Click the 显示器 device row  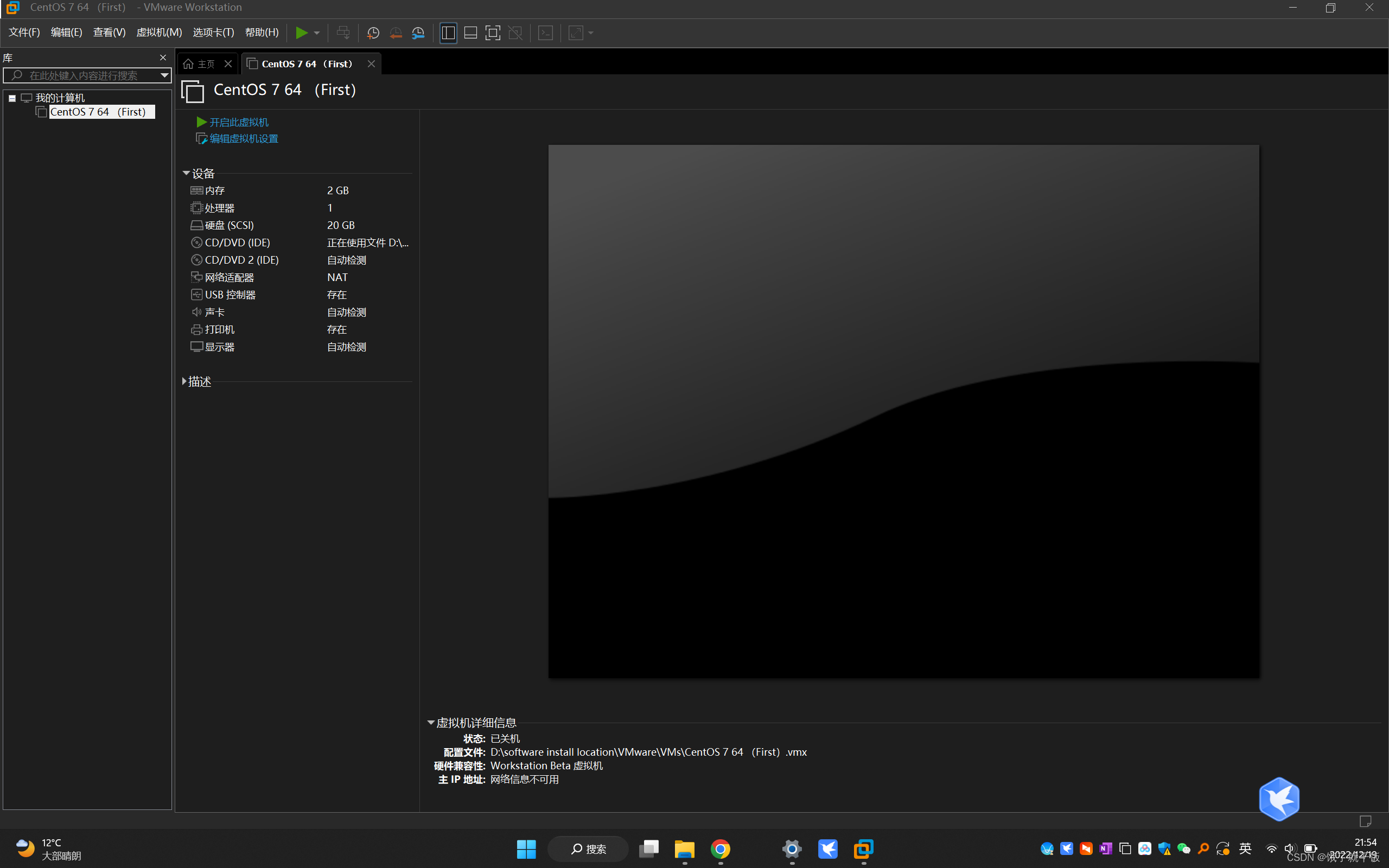coord(300,347)
